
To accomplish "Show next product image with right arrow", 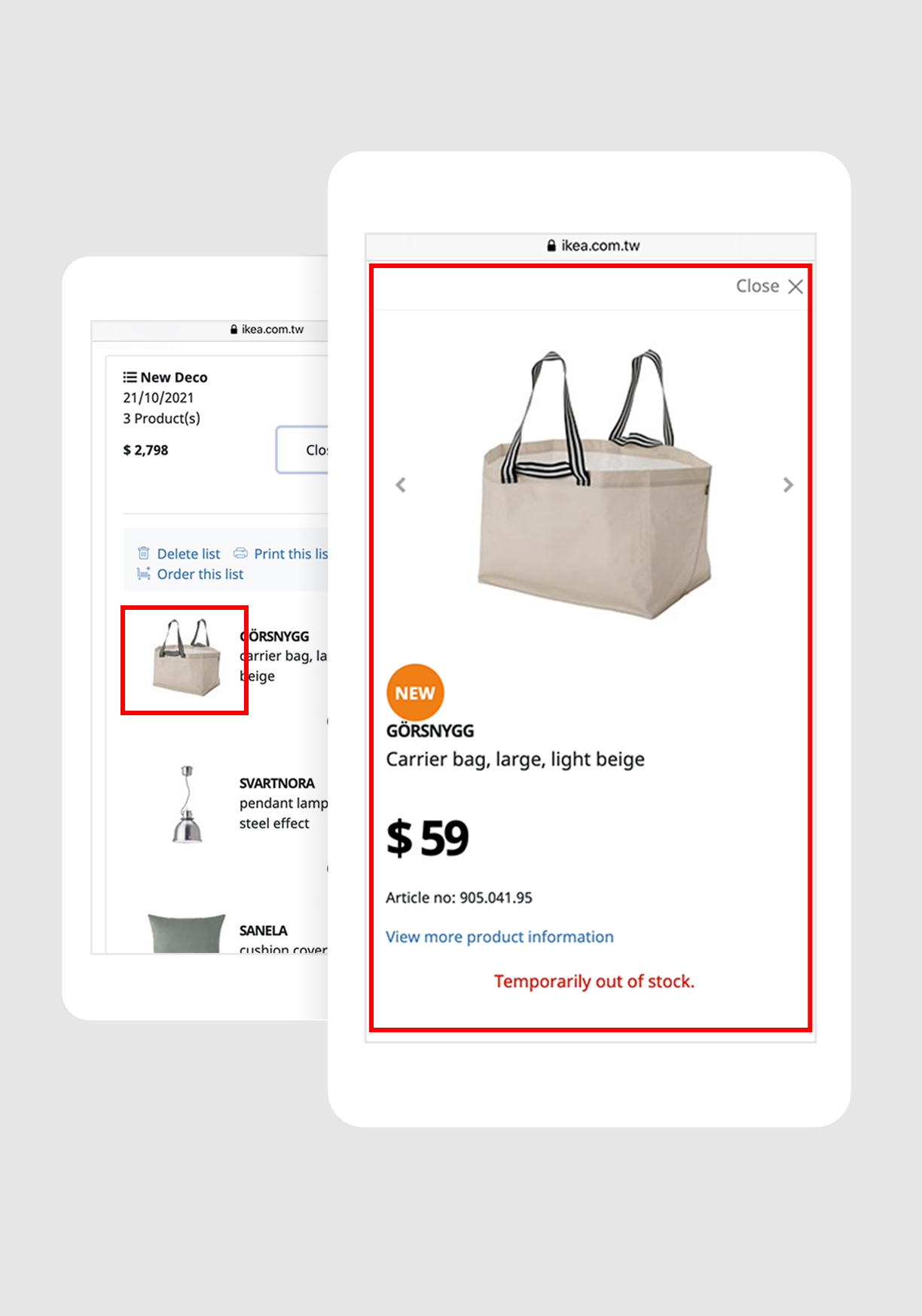I will 788,485.
